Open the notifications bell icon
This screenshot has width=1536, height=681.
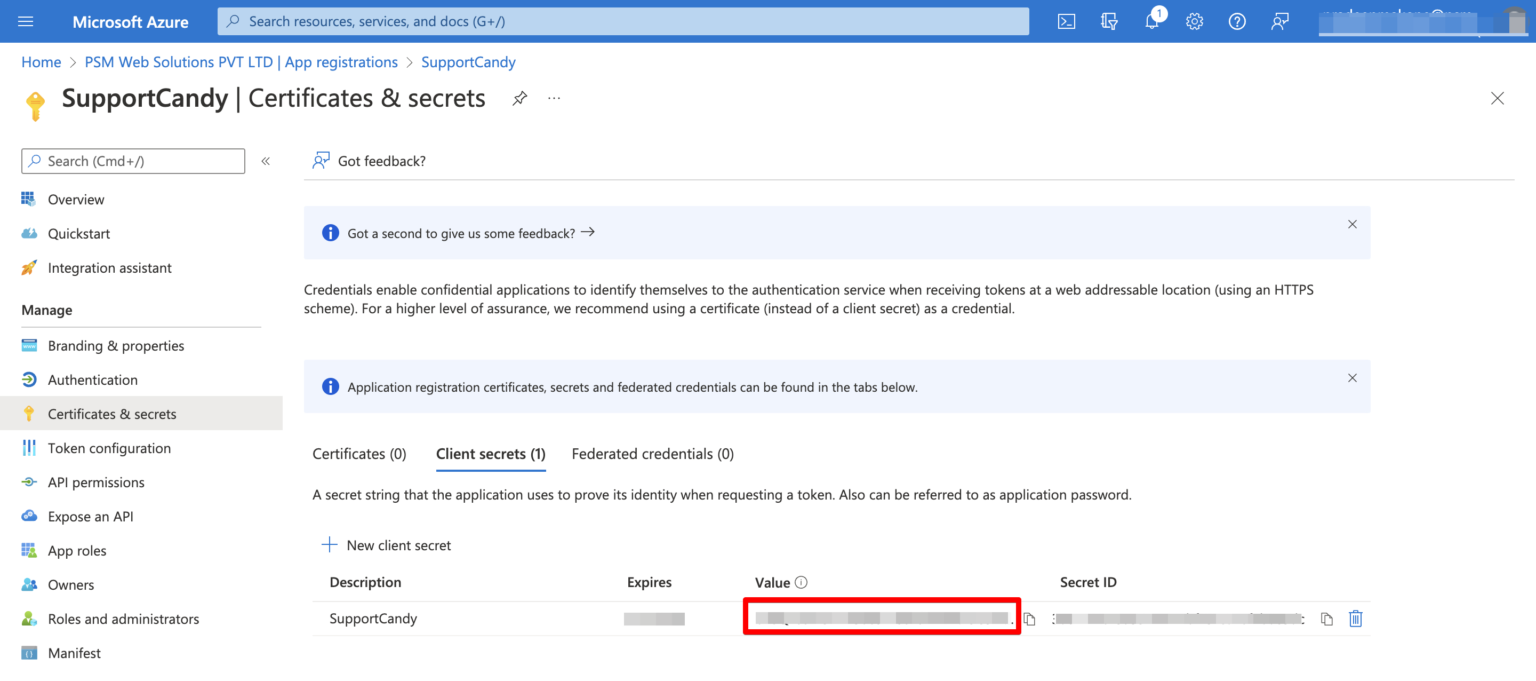[1152, 21]
